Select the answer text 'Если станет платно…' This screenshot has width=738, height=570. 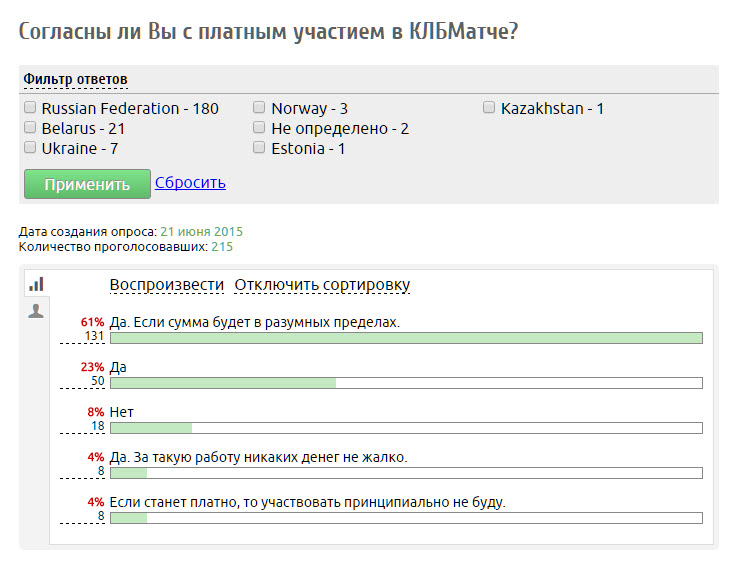click(308, 502)
